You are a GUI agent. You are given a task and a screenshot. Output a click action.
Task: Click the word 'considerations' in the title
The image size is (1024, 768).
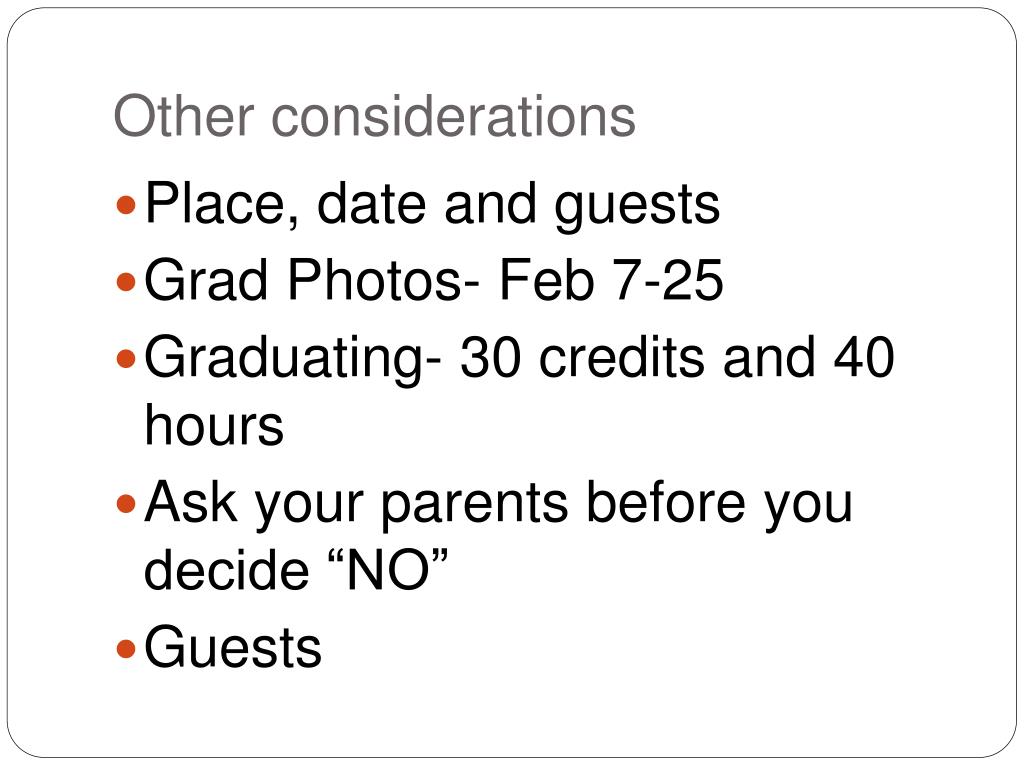pyautogui.click(x=453, y=116)
